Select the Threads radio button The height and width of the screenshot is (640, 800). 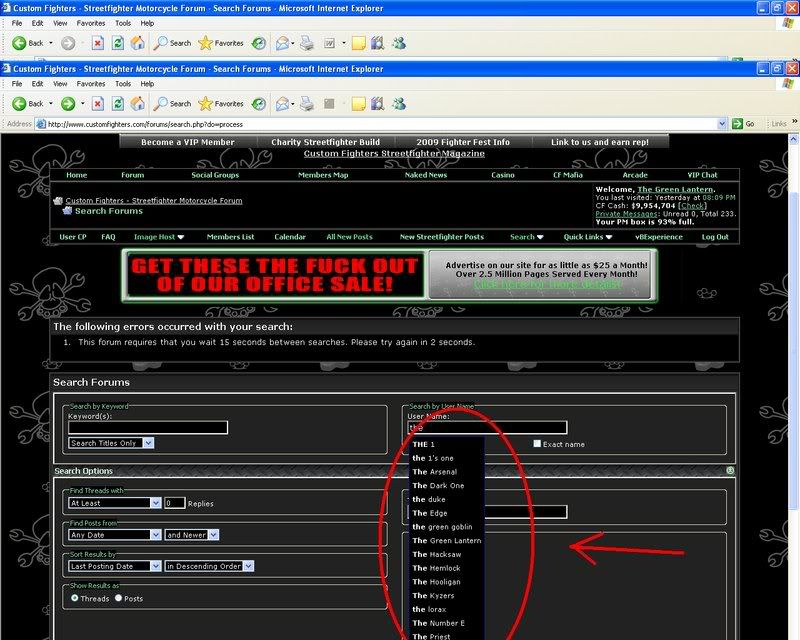coord(75,598)
